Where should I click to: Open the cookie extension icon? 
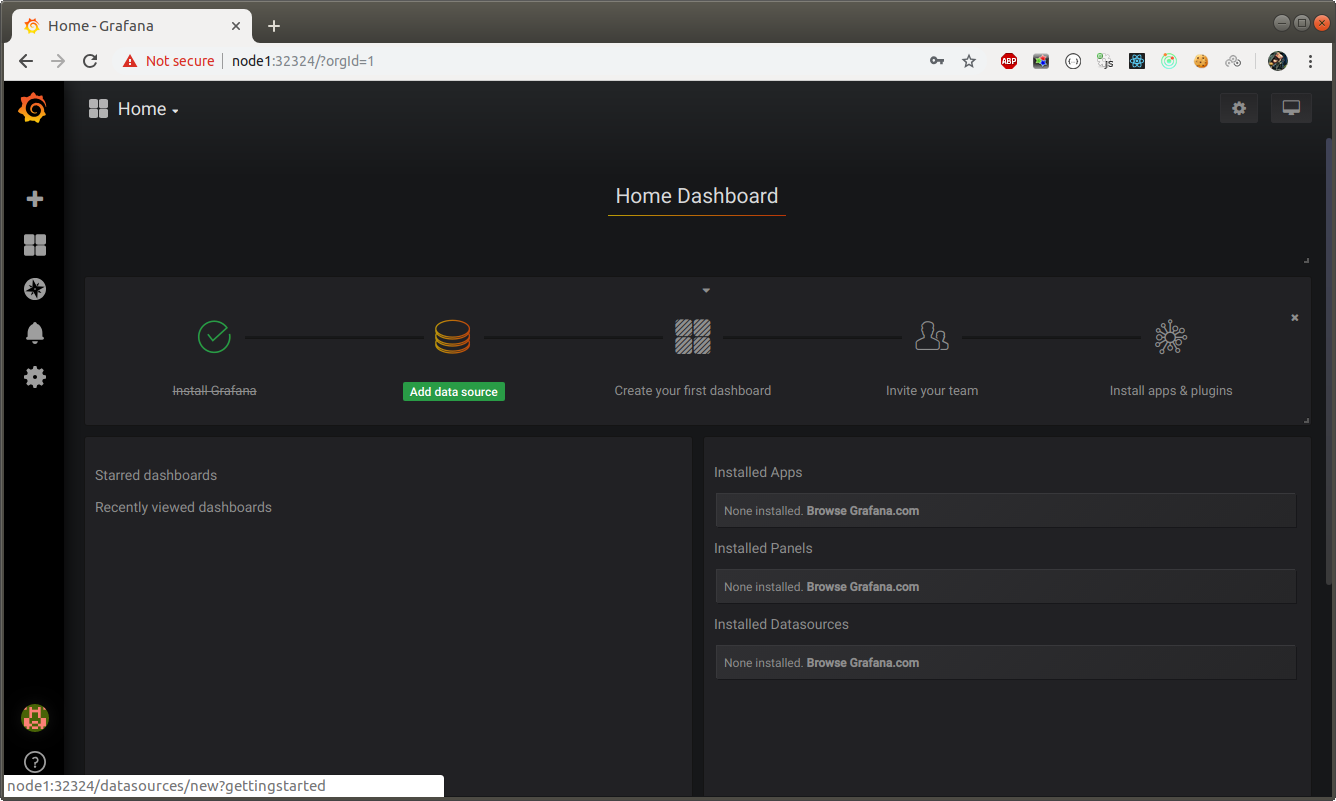coord(1201,61)
